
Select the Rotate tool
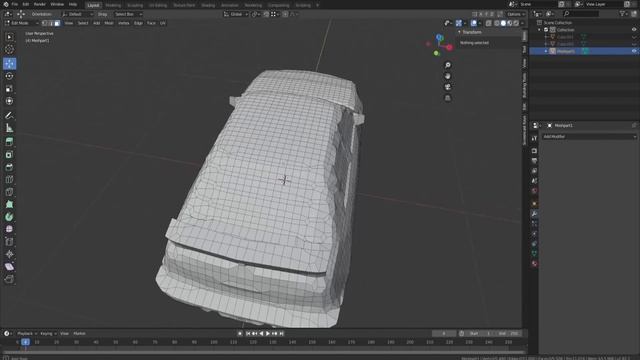pos(9,76)
